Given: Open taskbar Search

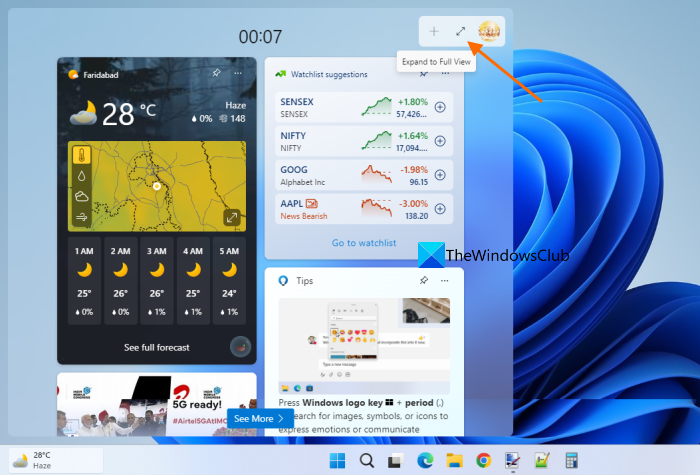Looking at the screenshot, I should [x=367, y=460].
